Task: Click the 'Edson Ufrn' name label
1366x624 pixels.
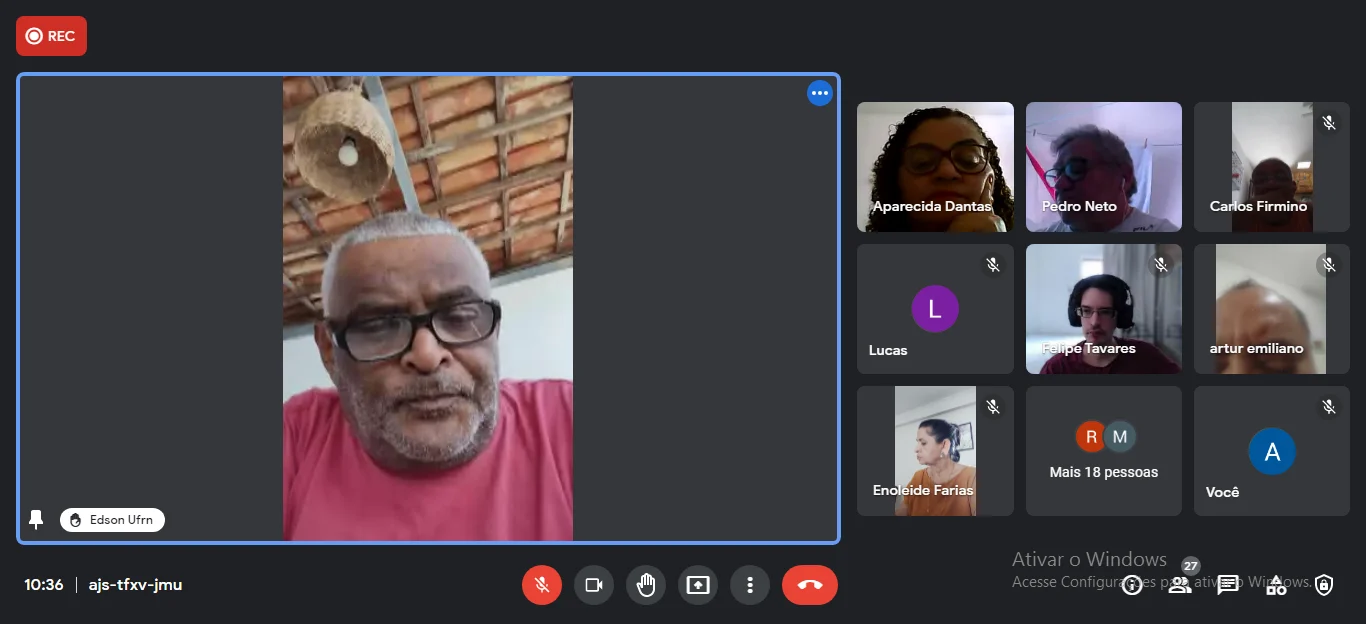Action: (x=112, y=520)
